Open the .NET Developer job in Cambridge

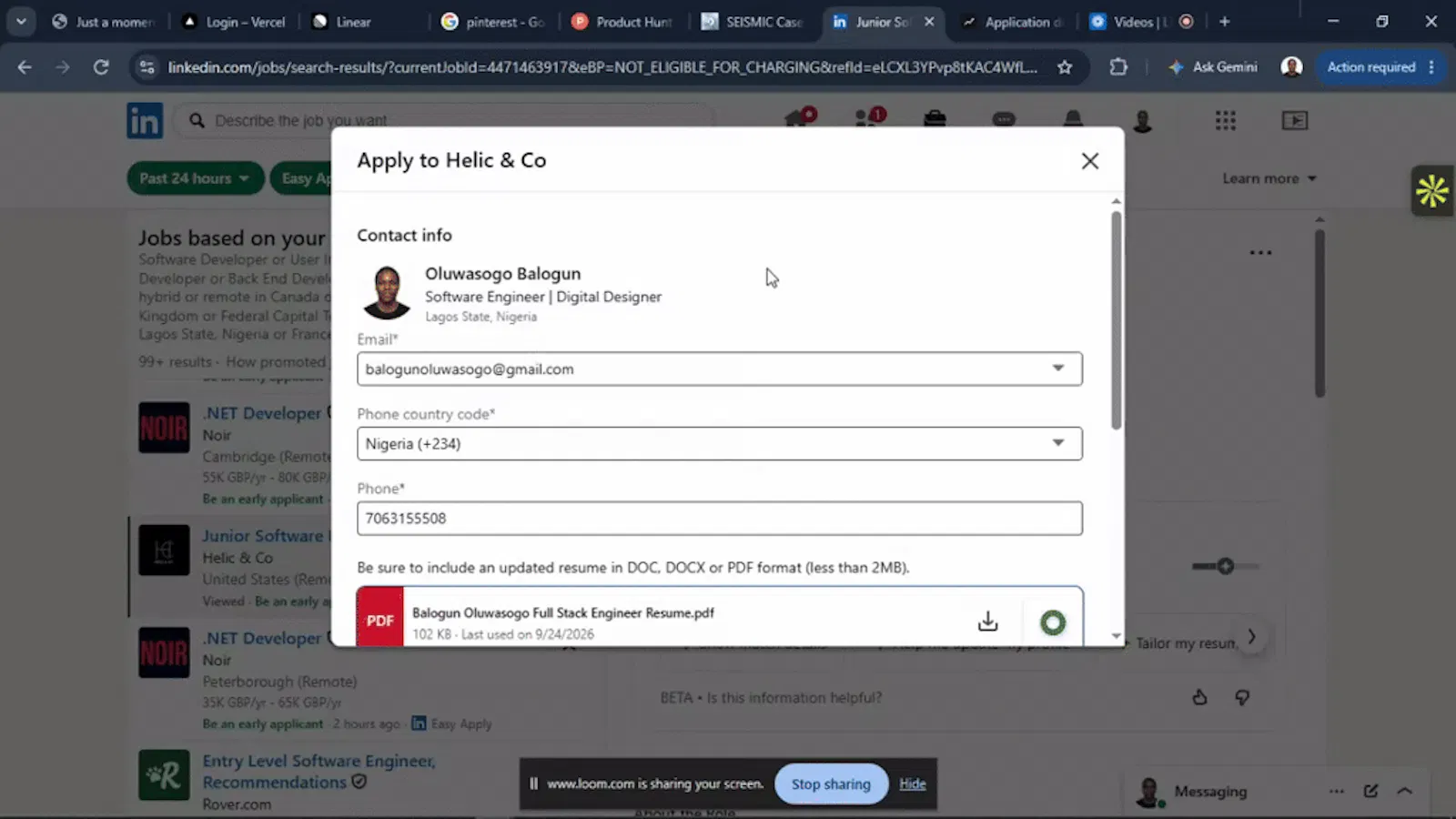[264, 413]
